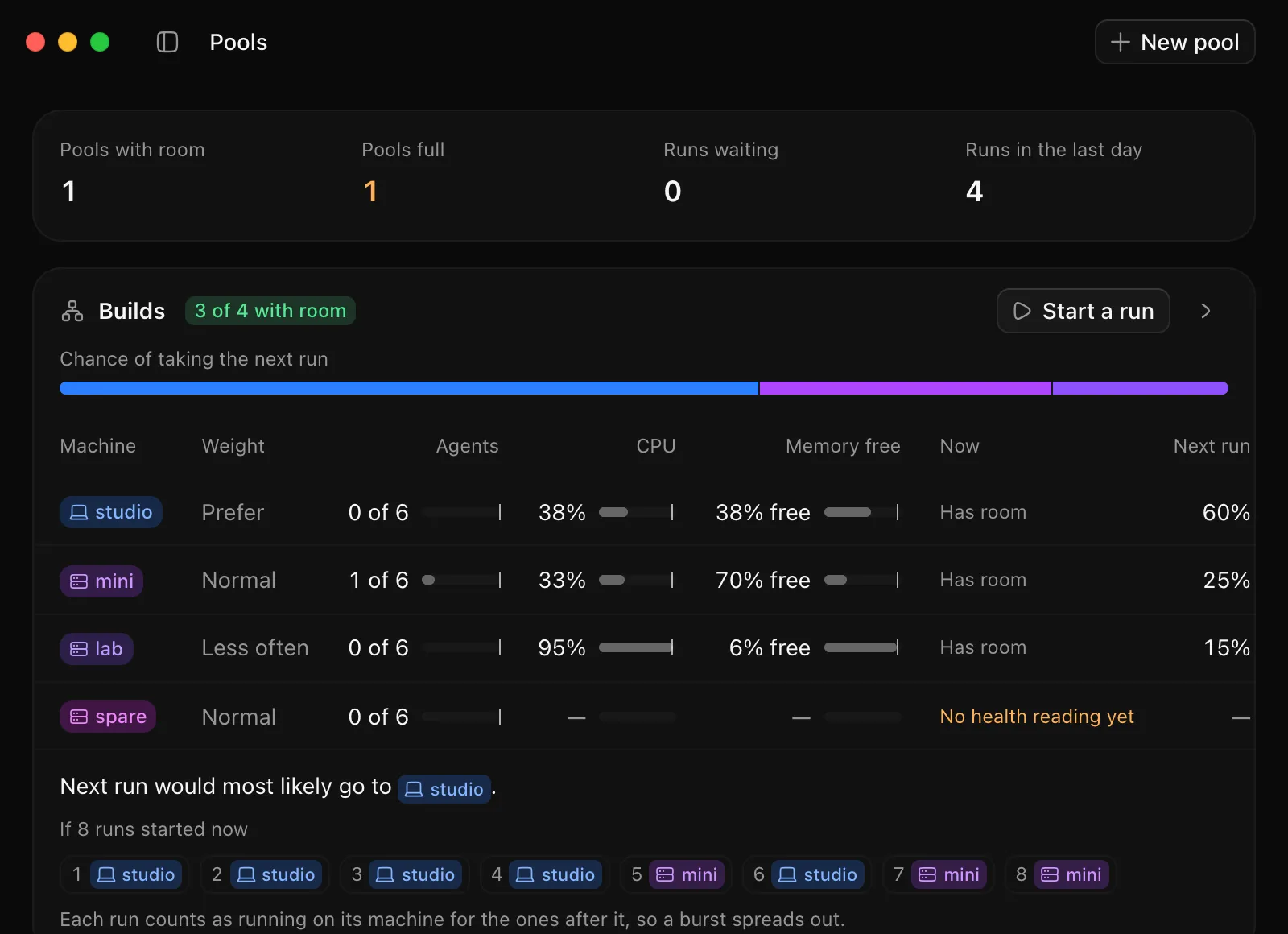Open the mini machine tag in table
This screenshot has height=934, width=1288.
click(101, 581)
